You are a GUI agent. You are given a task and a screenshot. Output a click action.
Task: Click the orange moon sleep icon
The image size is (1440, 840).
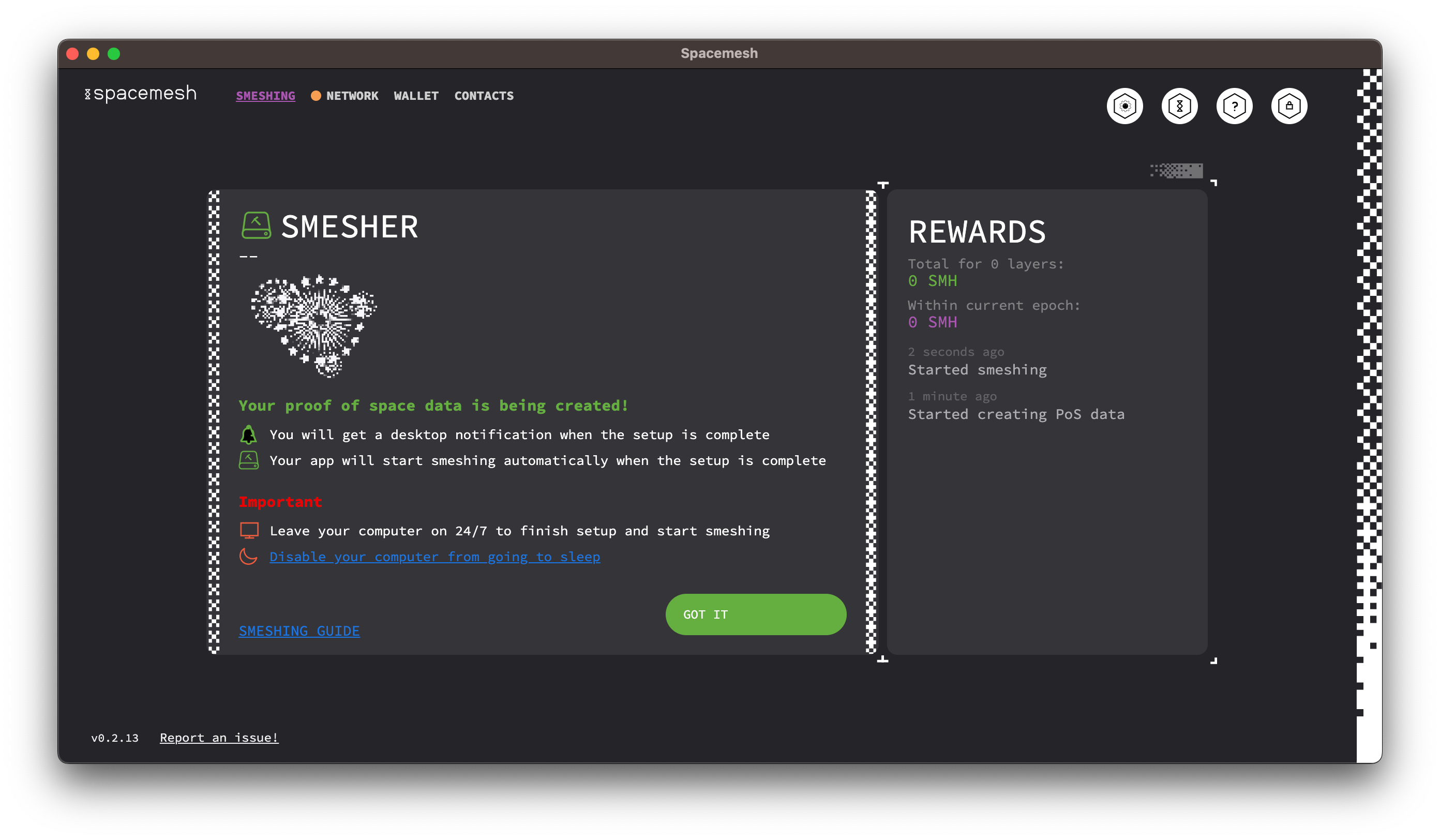249,556
